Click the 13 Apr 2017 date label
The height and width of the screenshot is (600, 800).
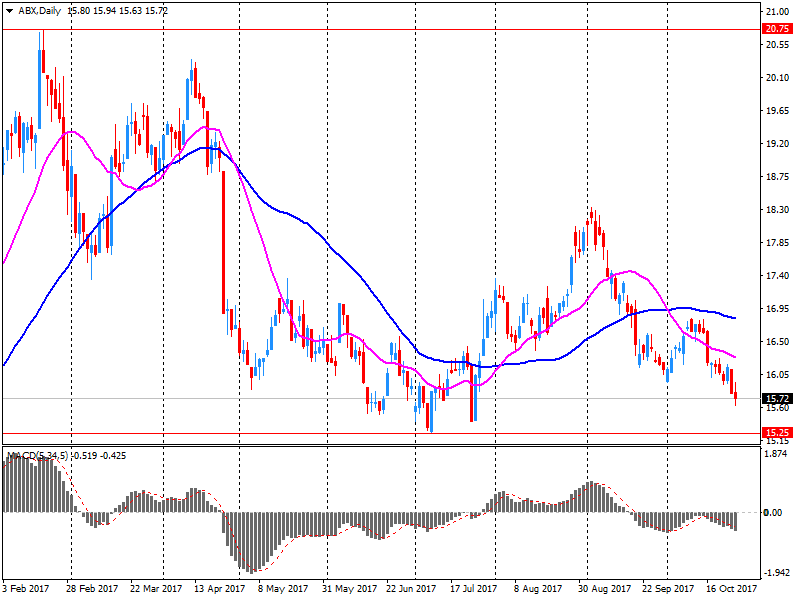coord(219,589)
